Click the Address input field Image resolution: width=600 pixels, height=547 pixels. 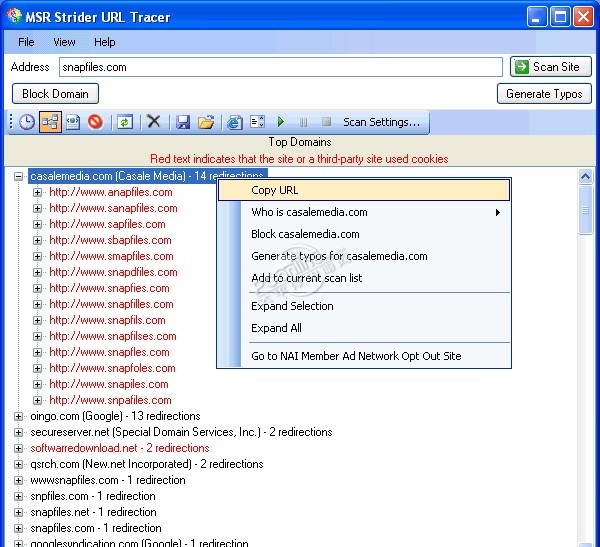pos(280,67)
